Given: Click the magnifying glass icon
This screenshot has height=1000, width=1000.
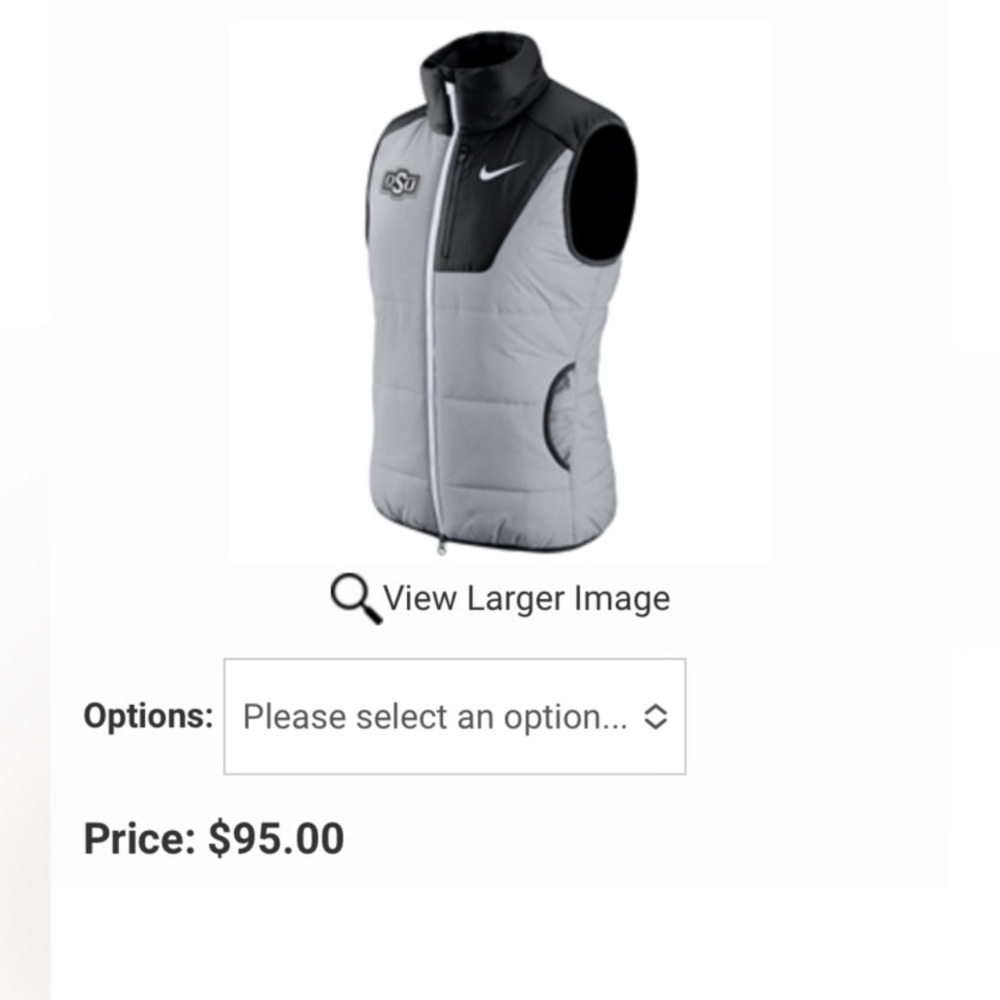Looking at the screenshot, I should coord(356,598).
